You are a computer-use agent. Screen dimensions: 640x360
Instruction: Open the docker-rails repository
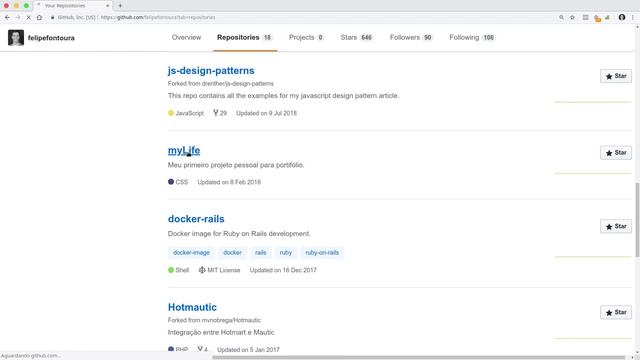coord(196,219)
